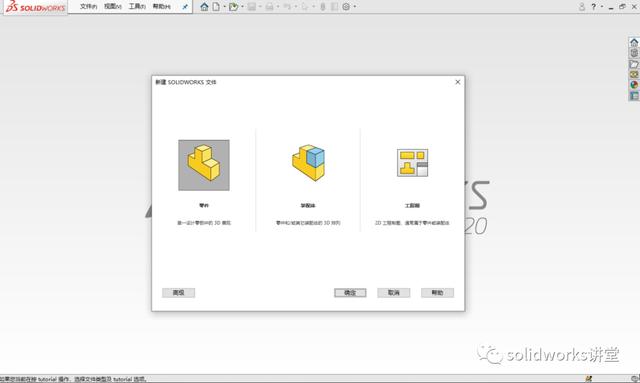Close the 新建 SOLIDWORKS 文件 dialog
640x383 pixels.
(x=458, y=82)
